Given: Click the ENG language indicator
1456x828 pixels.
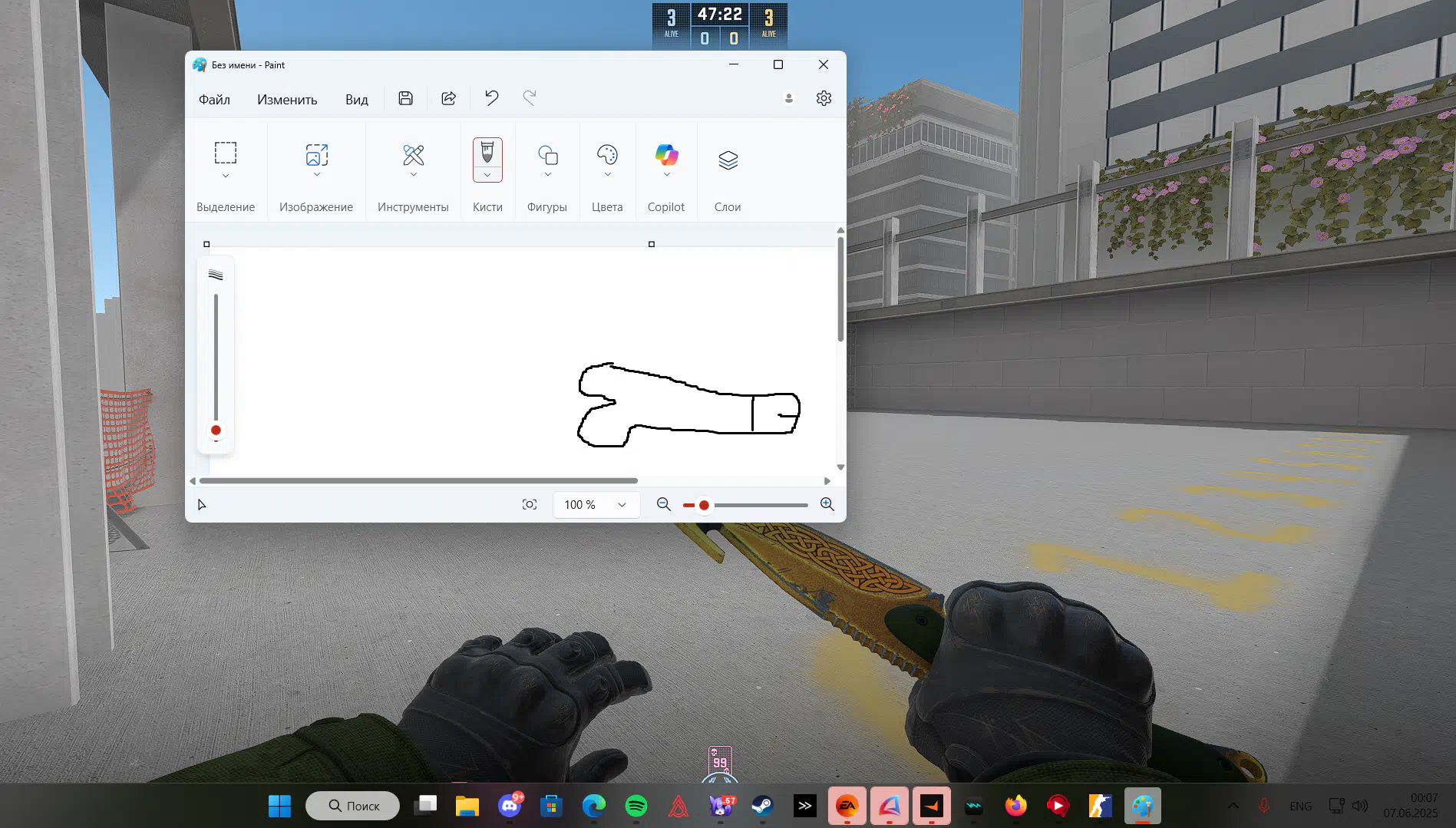Looking at the screenshot, I should pyautogui.click(x=1301, y=806).
